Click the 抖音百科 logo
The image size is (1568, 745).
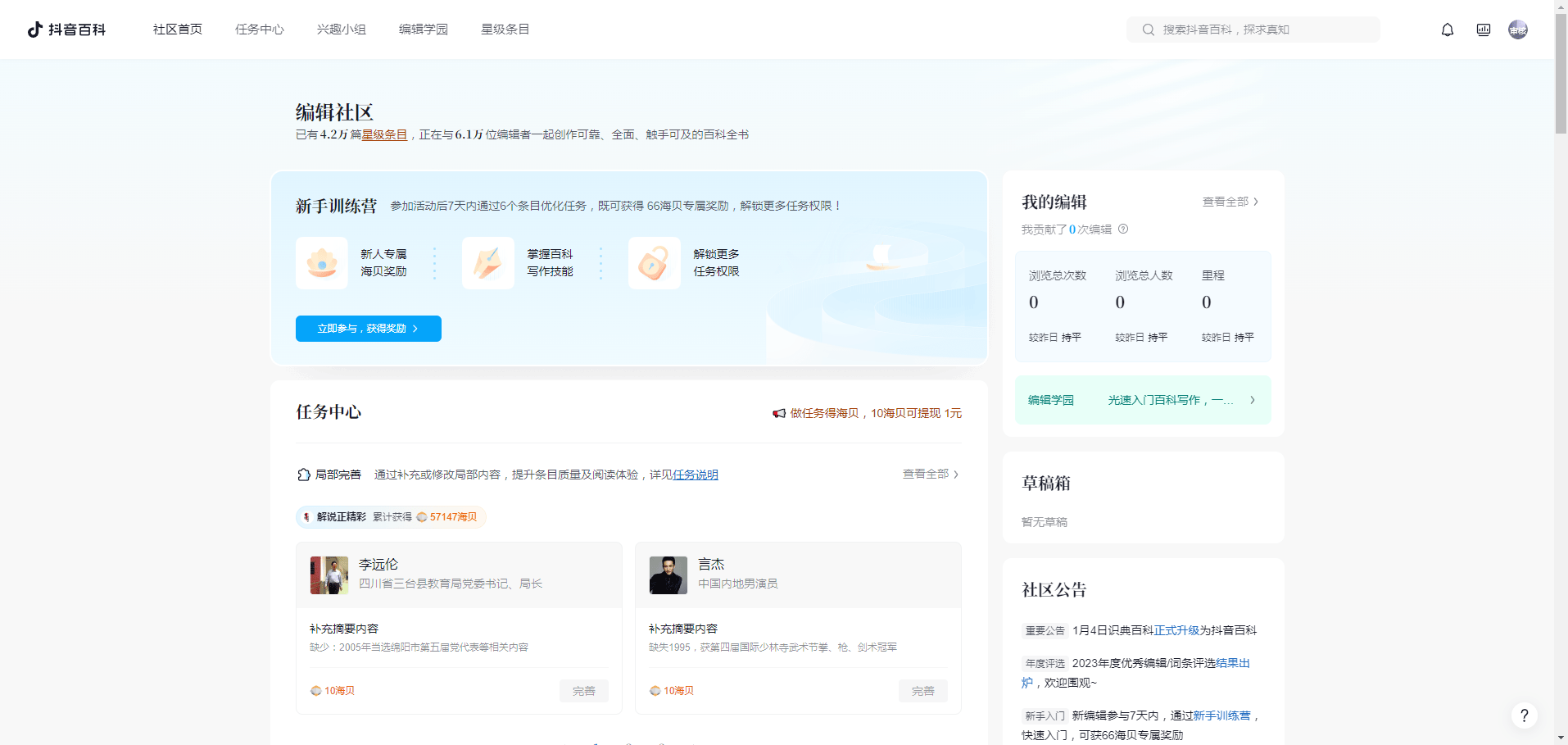pos(67,29)
